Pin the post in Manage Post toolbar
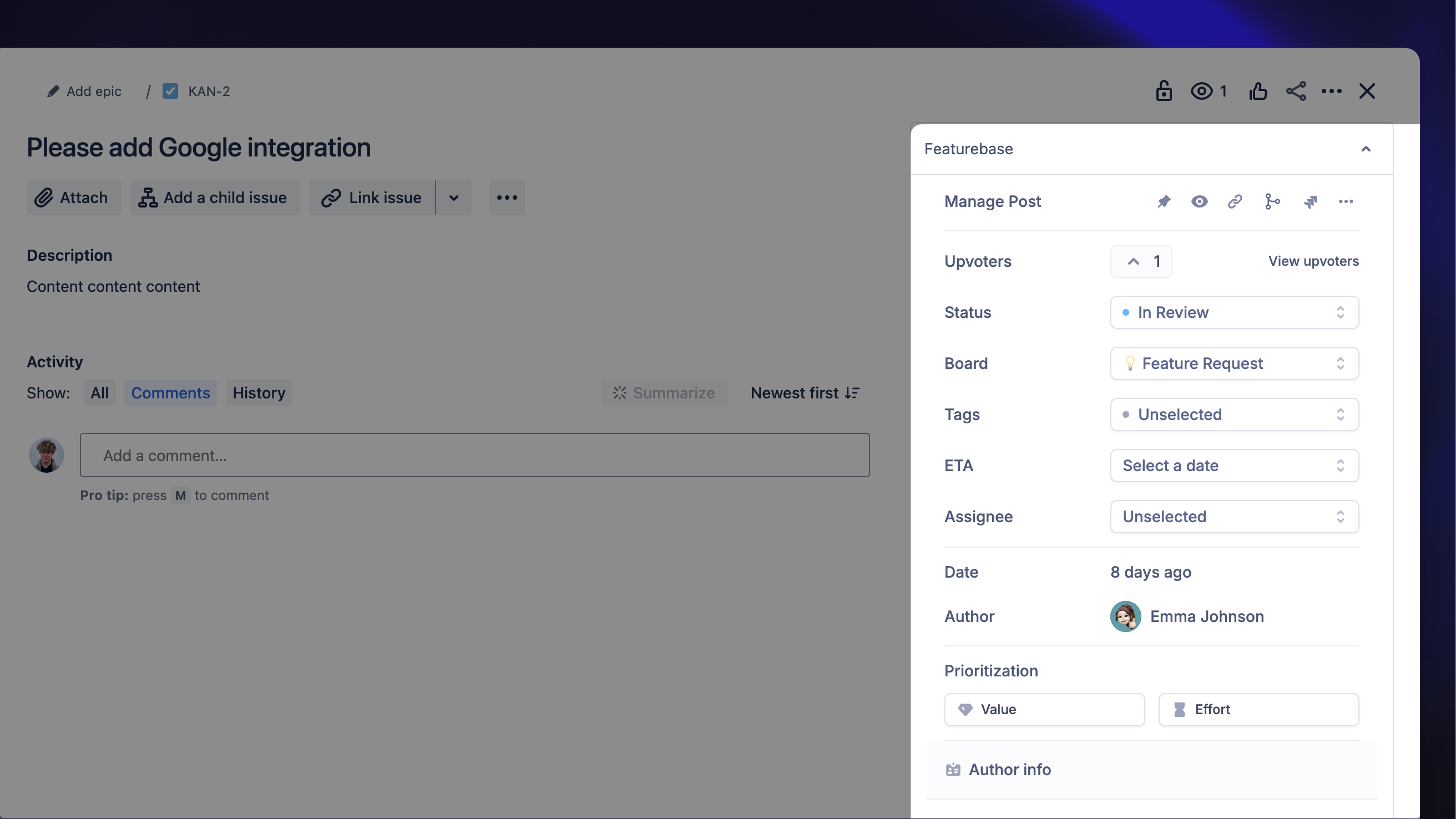The height and width of the screenshot is (819, 1456). tap(1164, 201)
